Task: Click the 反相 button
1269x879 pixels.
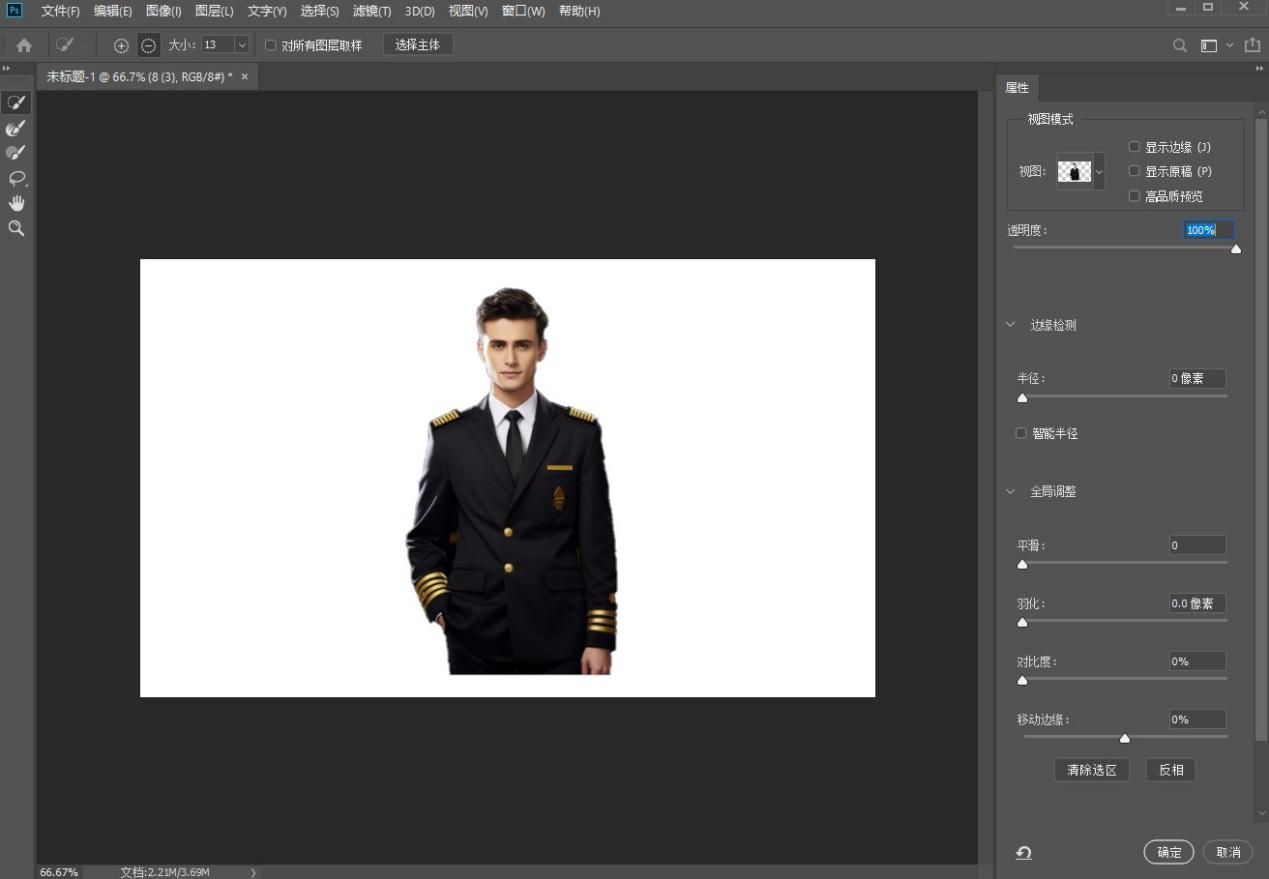Action: click(1171, 770)
